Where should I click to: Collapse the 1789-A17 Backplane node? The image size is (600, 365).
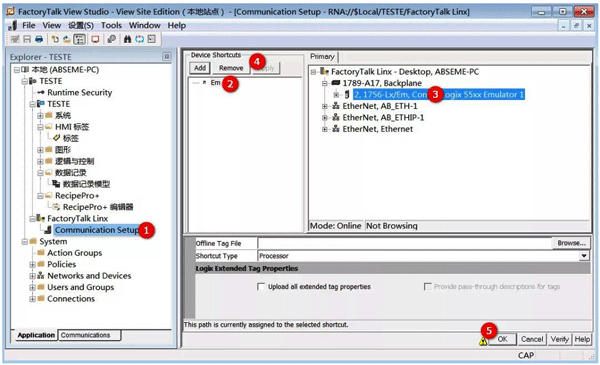click(x=325, y=83)
